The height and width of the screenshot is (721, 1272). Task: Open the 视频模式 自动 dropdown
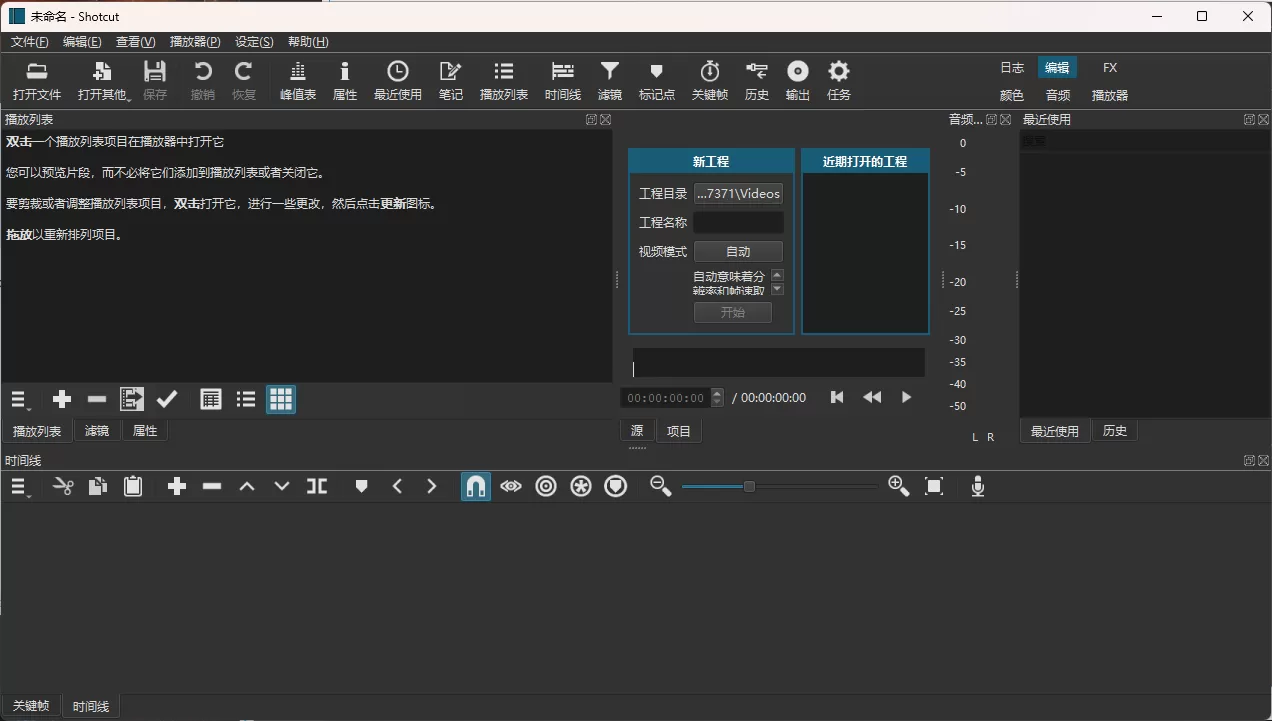coord(738,251)
